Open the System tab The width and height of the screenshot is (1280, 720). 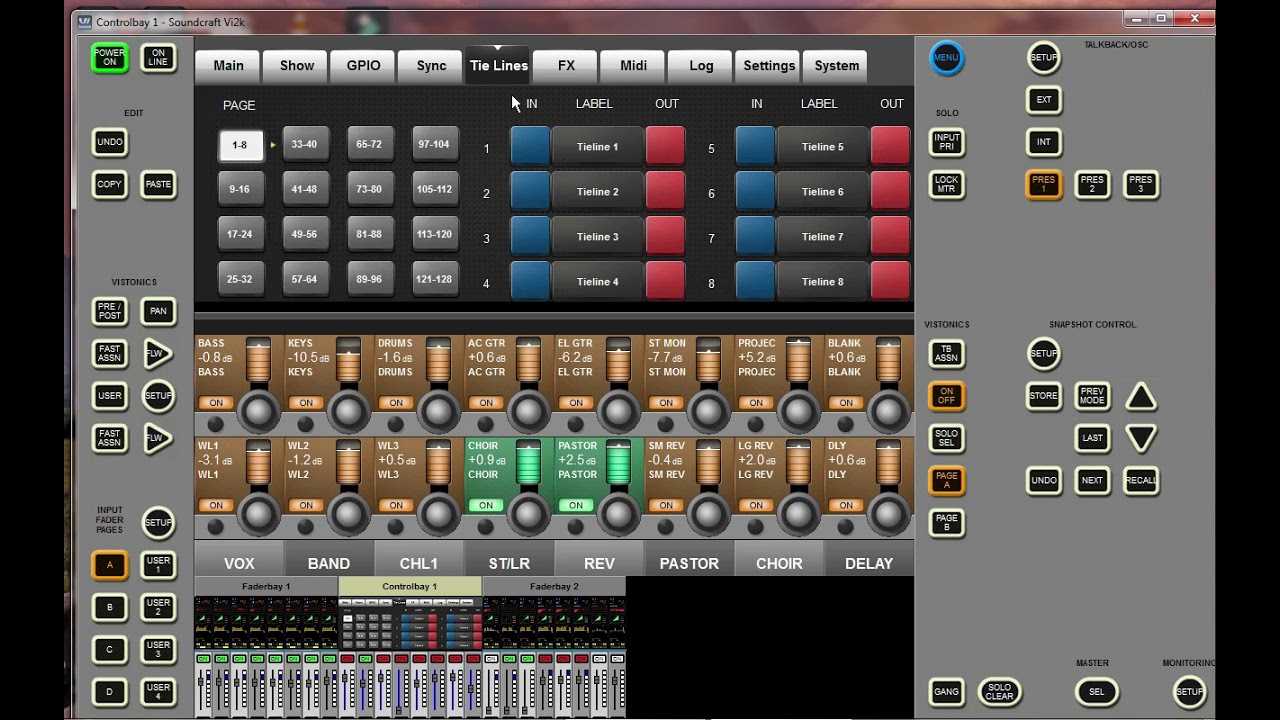[837, 66]
